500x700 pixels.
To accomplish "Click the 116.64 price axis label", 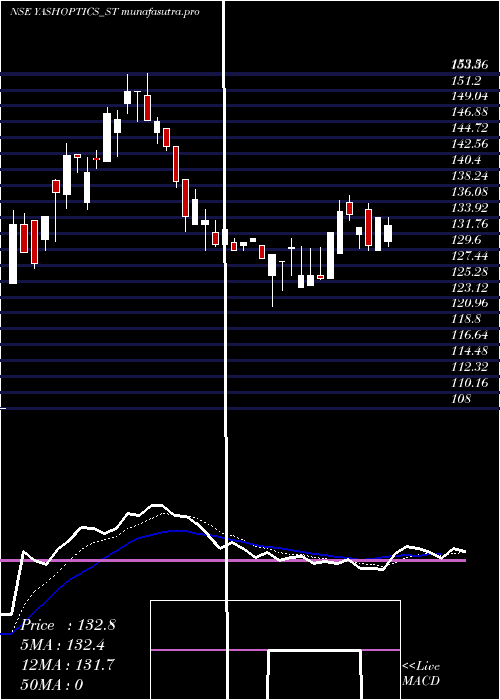I will click(x=469, y=335).
